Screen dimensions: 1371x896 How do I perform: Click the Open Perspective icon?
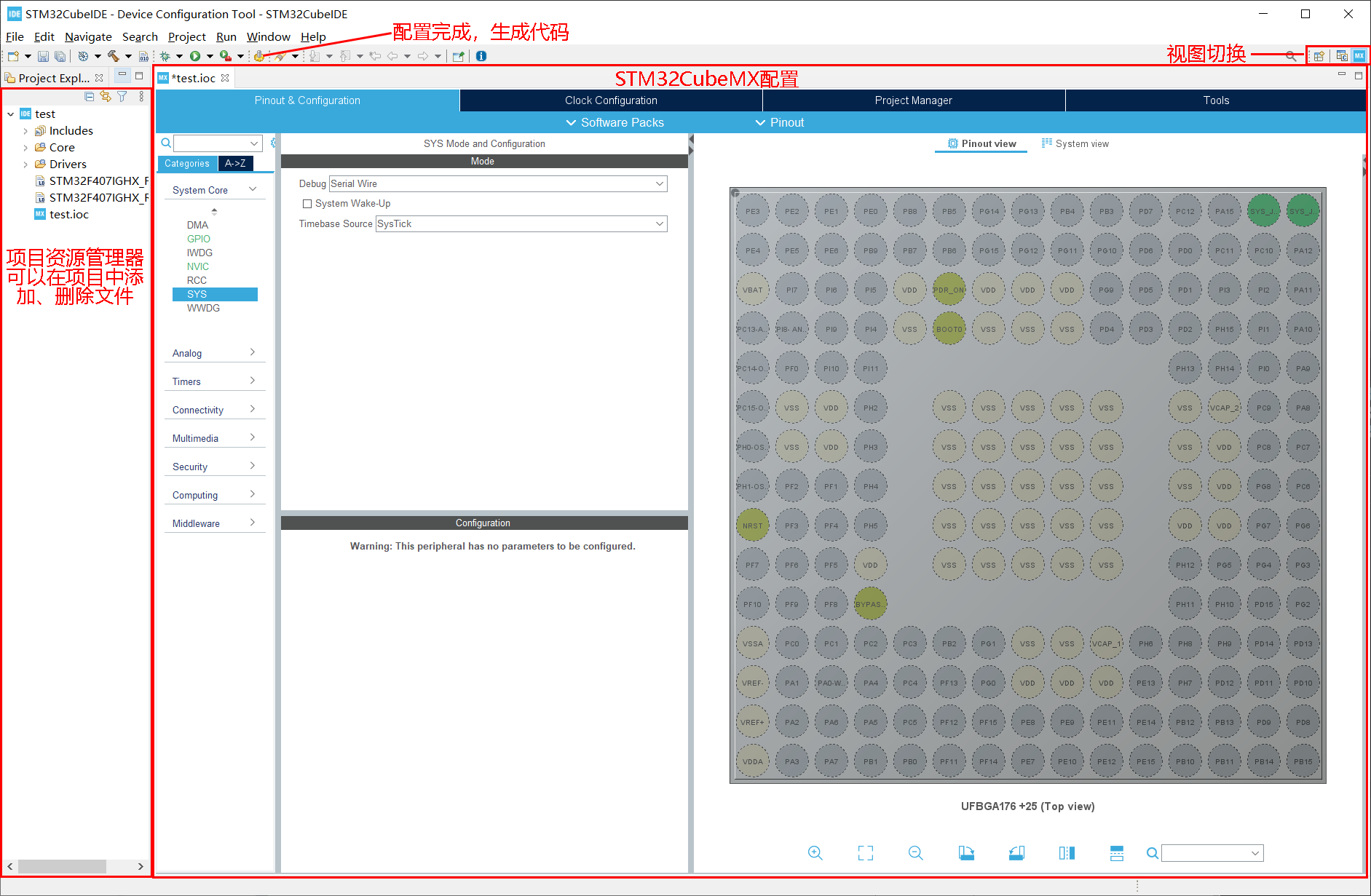(1319, 56)
